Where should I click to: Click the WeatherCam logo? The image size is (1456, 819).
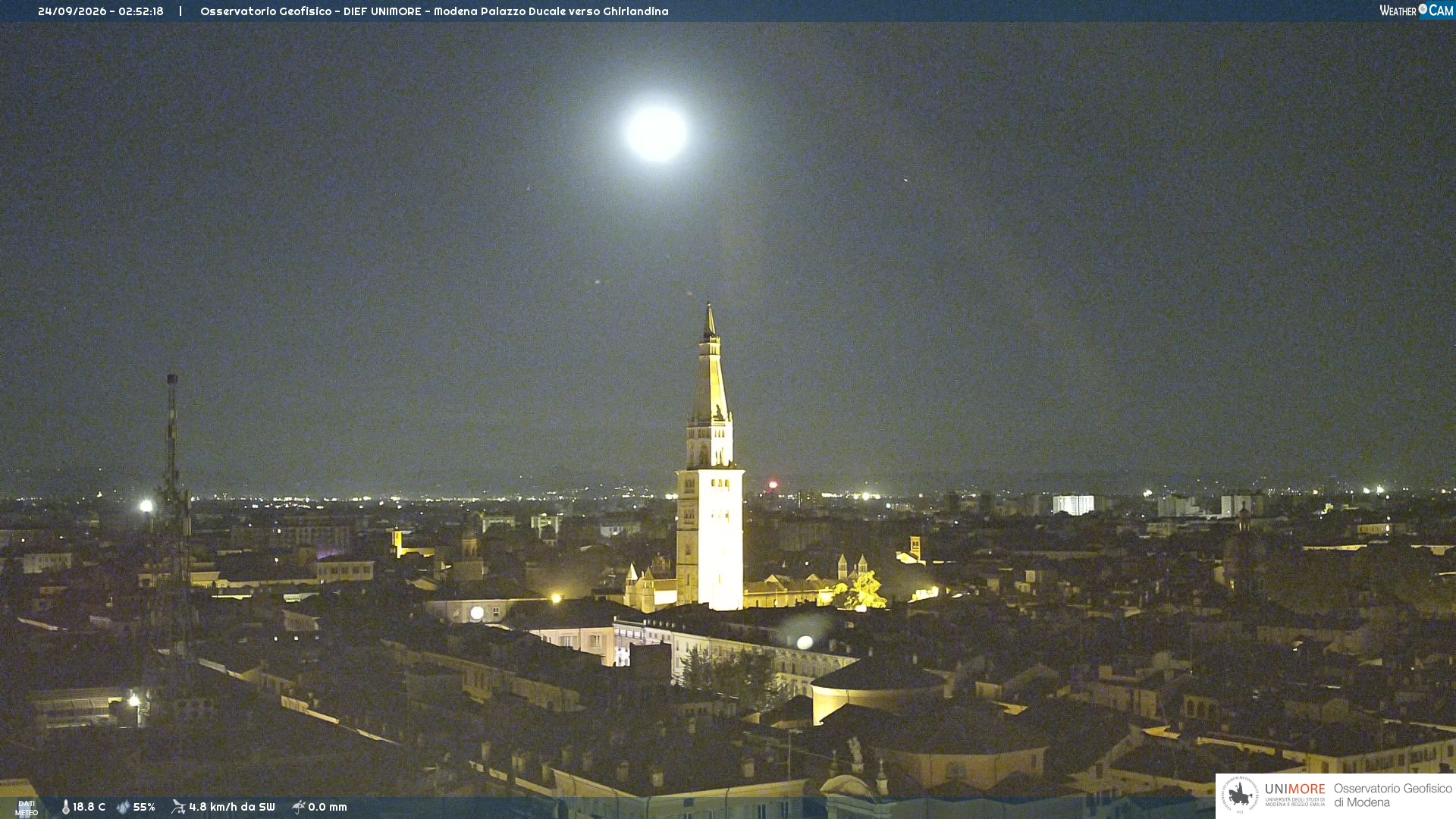click(x=1416, y=11)
